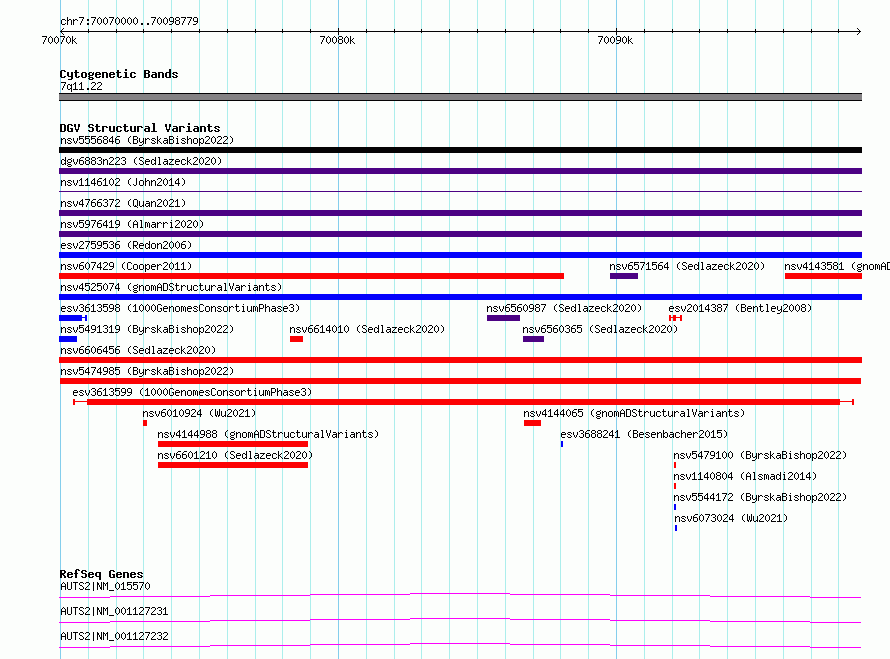Select the gray 7q11.22 cytoband bar
Viewport: 890px width, 659px height.
click(x=460, y=97)
